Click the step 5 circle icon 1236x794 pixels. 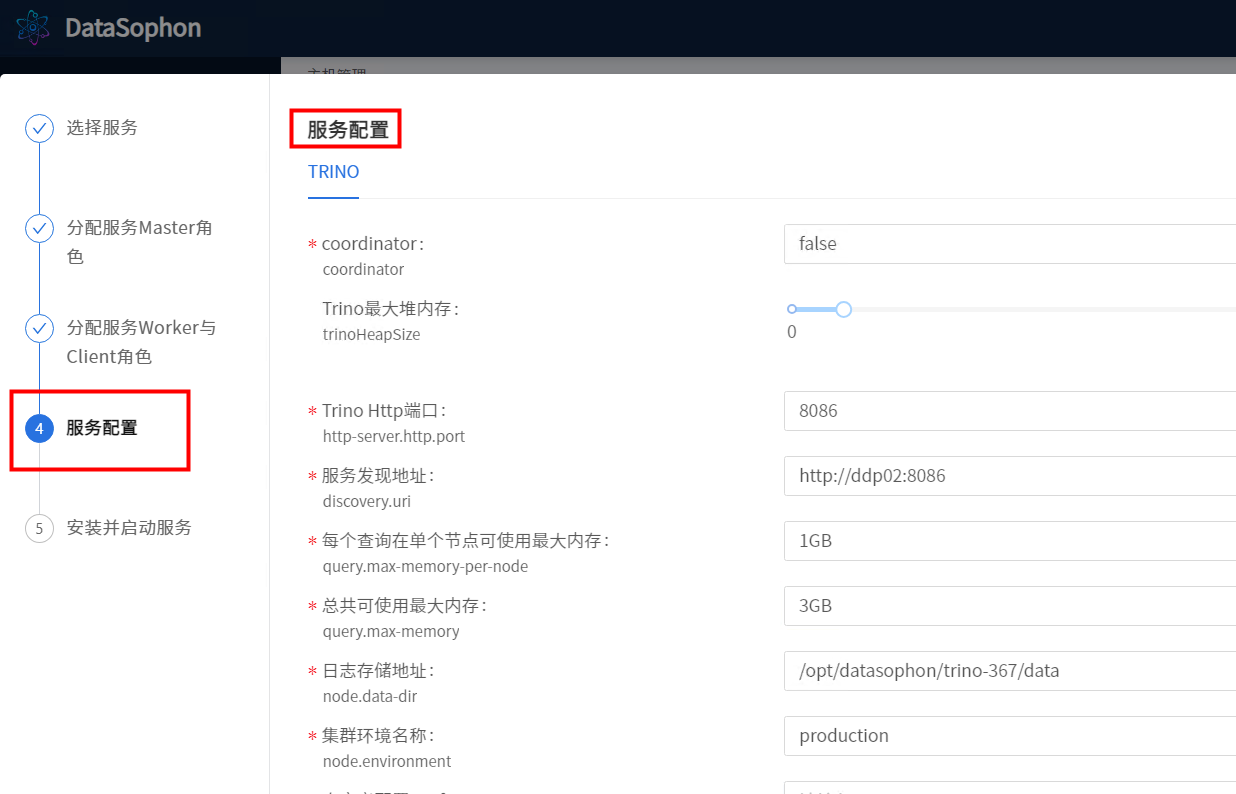click(x=39, y=528)
